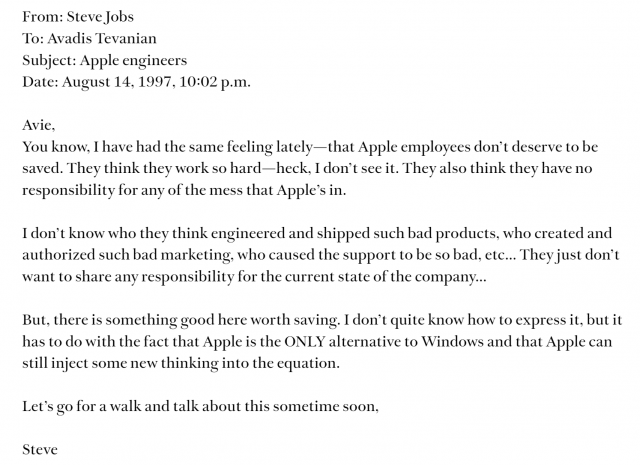Viewport: 640px width, 465px height.
Task: Click the signature Steve at the bottom
Action: pos(40,450)
